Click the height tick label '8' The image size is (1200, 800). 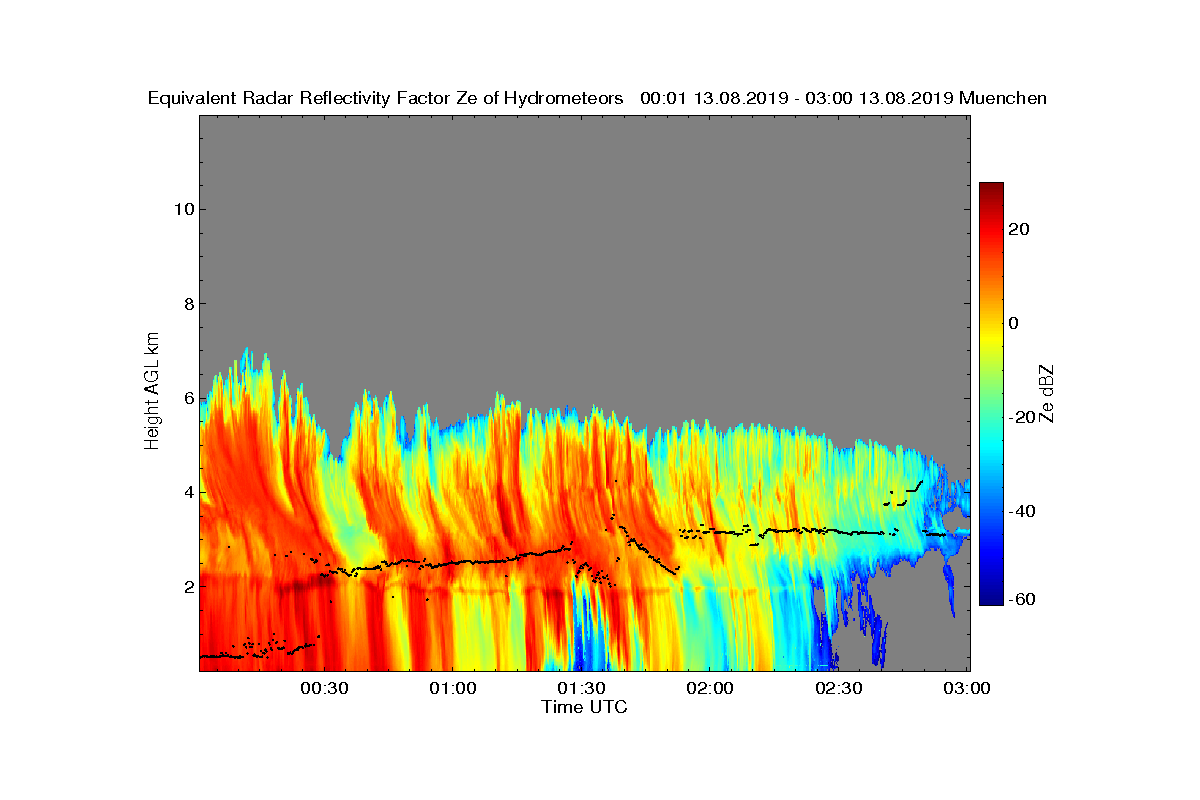pyautogui.click(x=188, y=304)
